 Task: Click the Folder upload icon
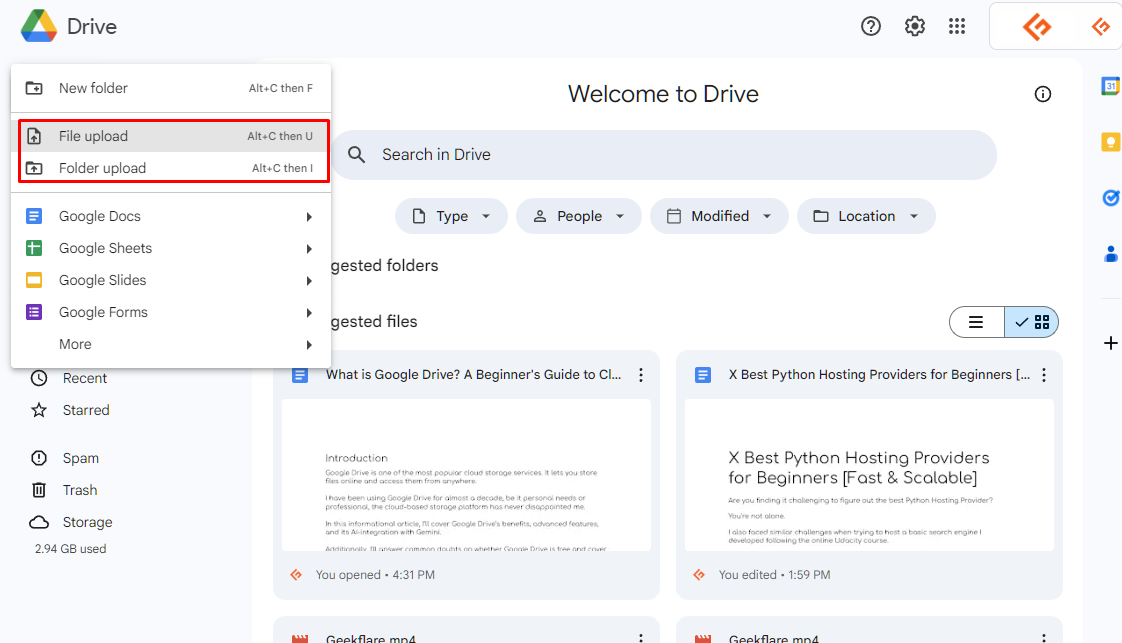point(34,168)
